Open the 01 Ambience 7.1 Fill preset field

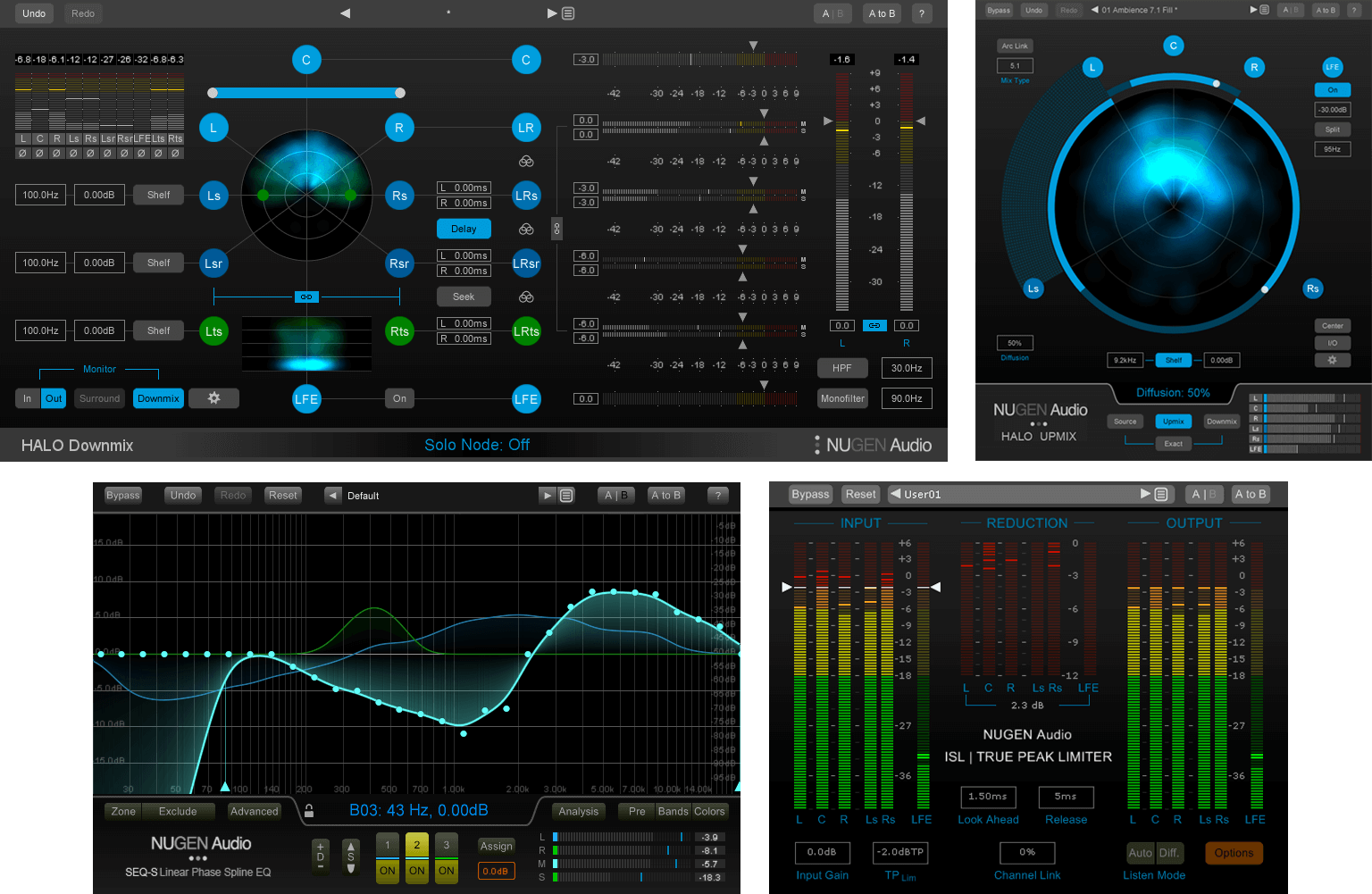click(1174, 10)
